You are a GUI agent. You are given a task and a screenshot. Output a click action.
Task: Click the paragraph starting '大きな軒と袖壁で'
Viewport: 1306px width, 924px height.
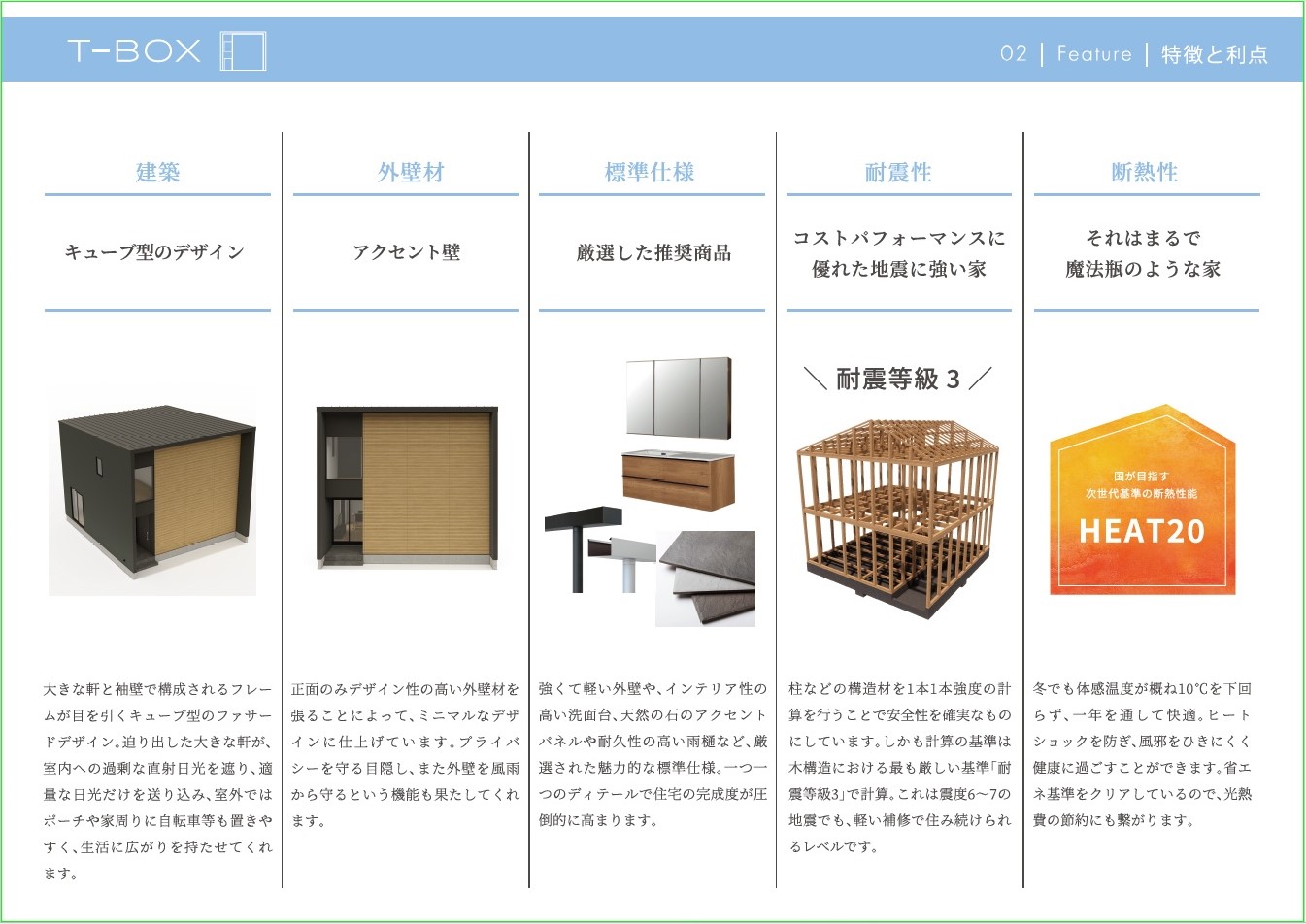click(158, 781)
